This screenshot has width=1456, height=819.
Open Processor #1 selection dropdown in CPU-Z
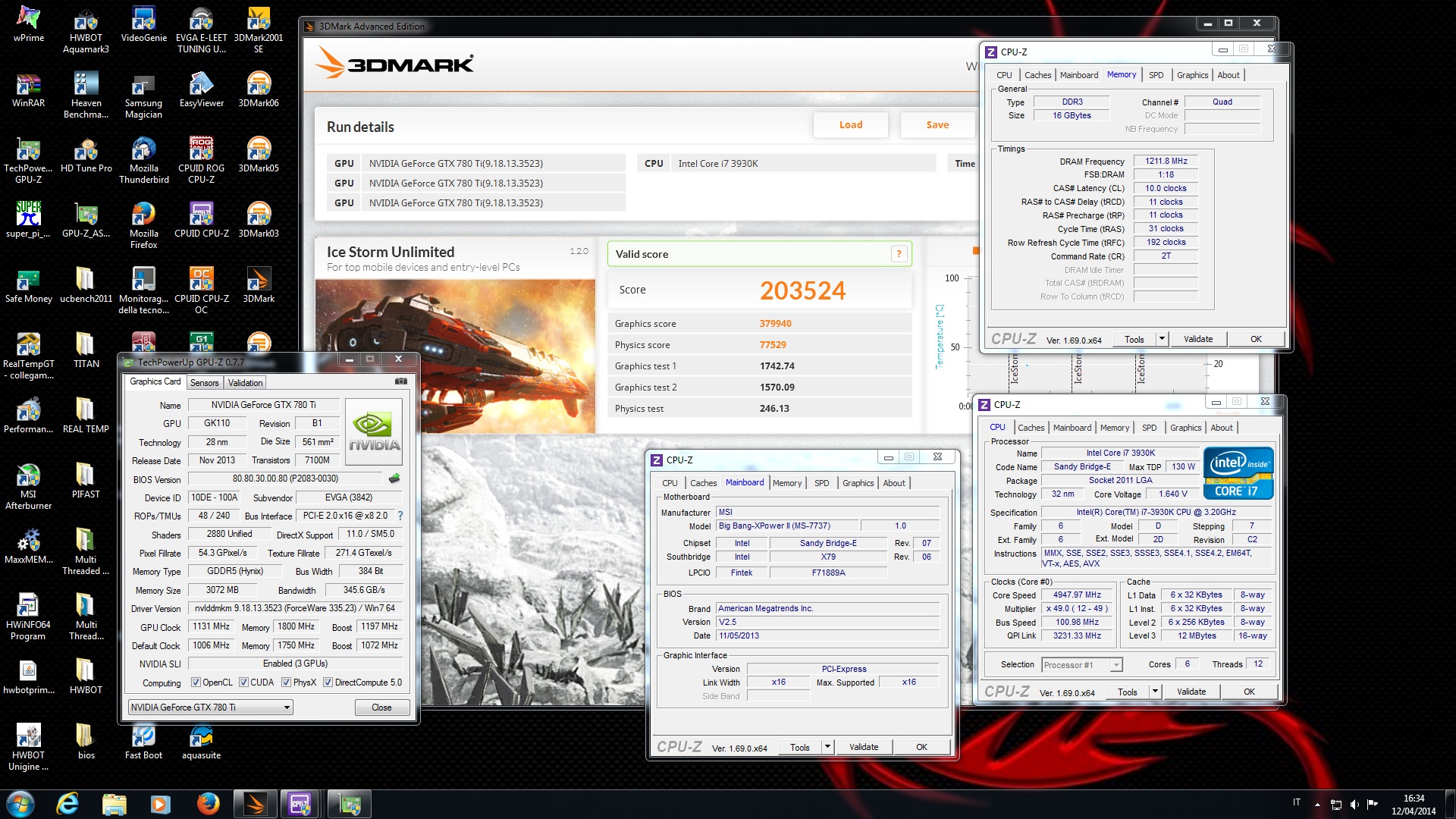tap(1081, 665)
